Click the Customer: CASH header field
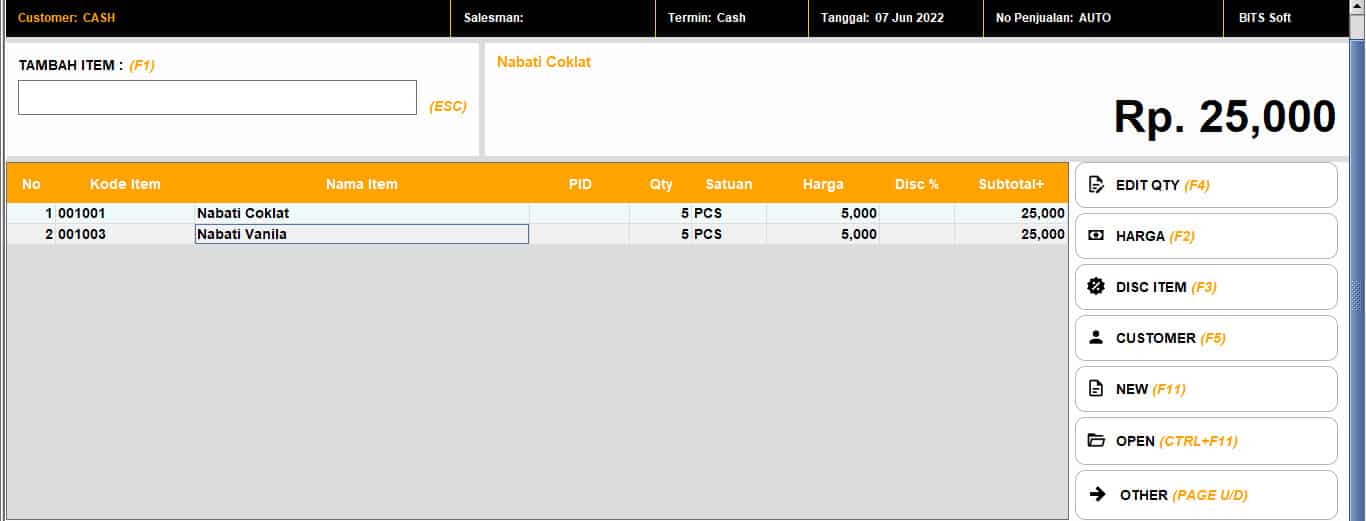The image size is (1366, 521). click(67, 18)
